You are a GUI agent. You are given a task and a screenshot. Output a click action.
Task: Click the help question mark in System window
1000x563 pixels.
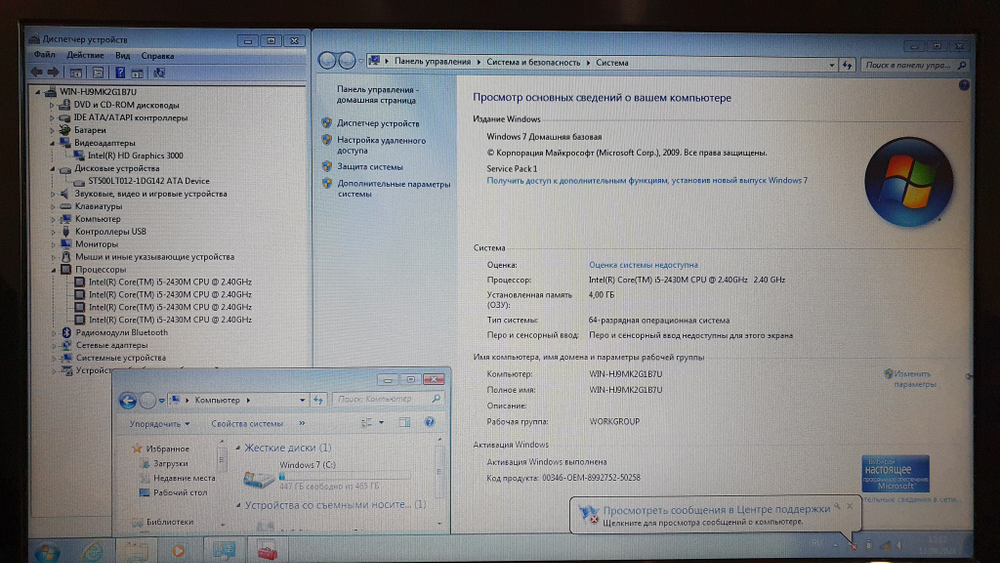(x=964, y=85)
